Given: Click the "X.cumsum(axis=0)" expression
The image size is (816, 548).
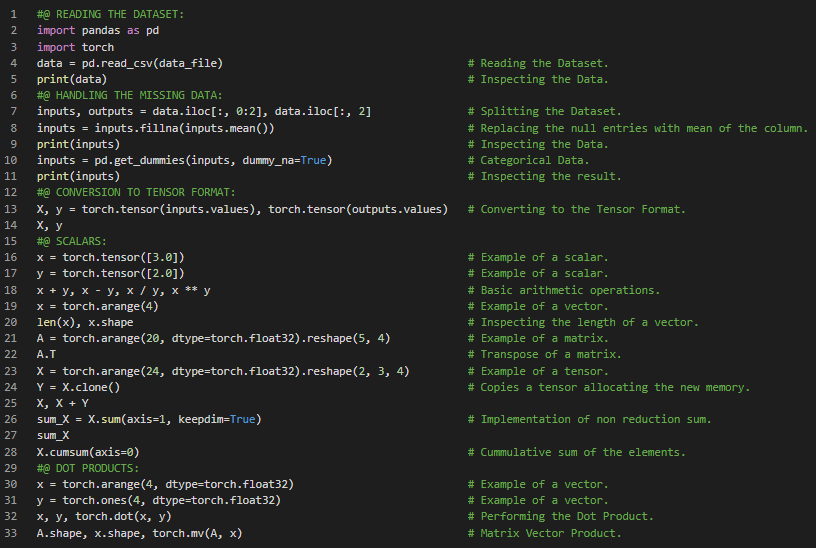Looking at the screenshot, I should [x=88, y=452].
